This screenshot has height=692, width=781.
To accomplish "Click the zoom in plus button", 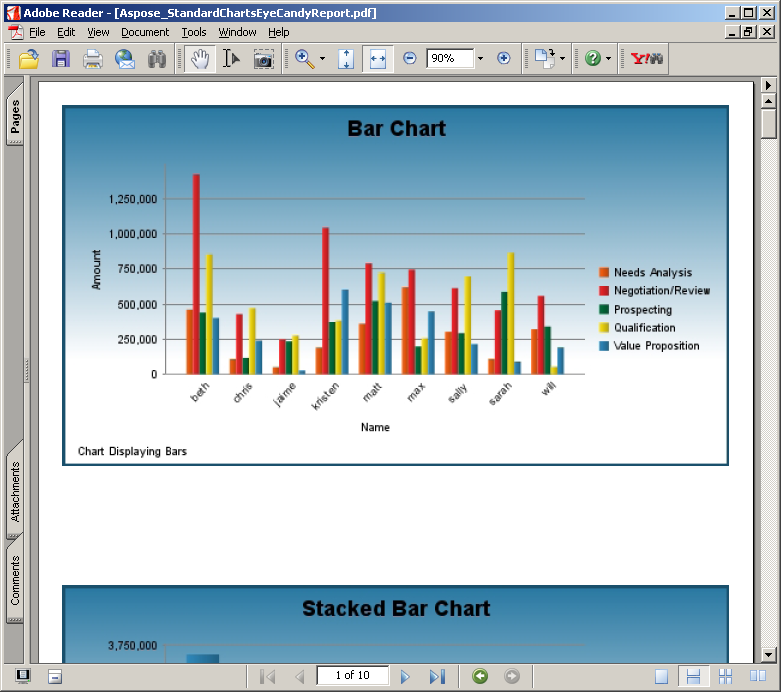I will click(x=503, y=59).
